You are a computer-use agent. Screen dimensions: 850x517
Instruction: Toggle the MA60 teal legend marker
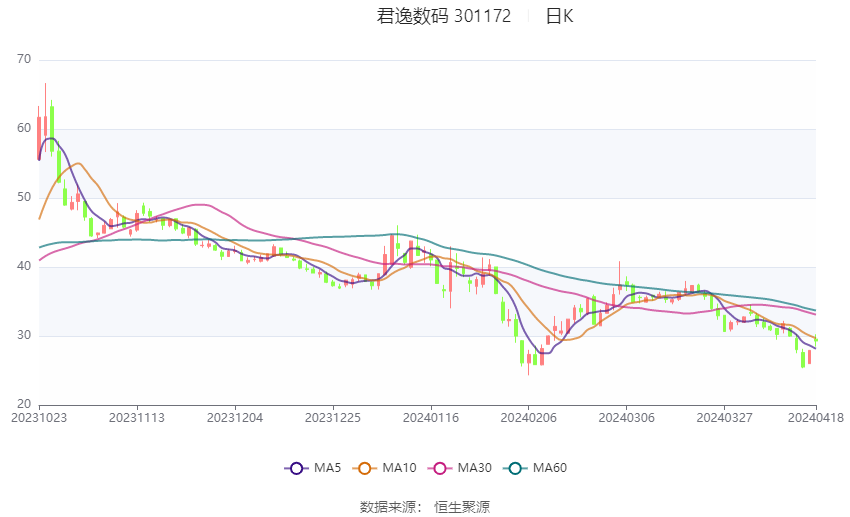515,468
